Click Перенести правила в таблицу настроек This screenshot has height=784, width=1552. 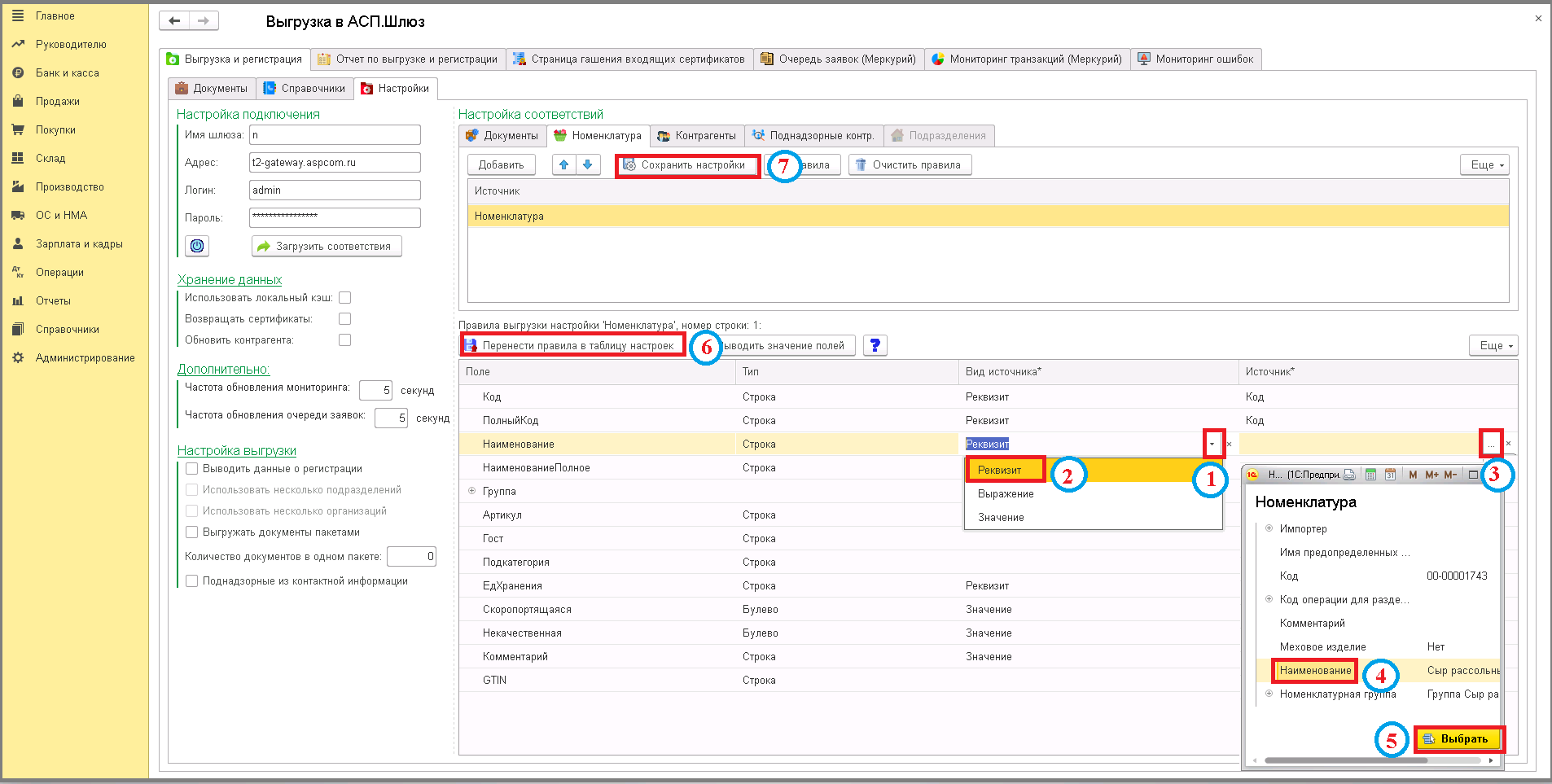click(572, 345)
